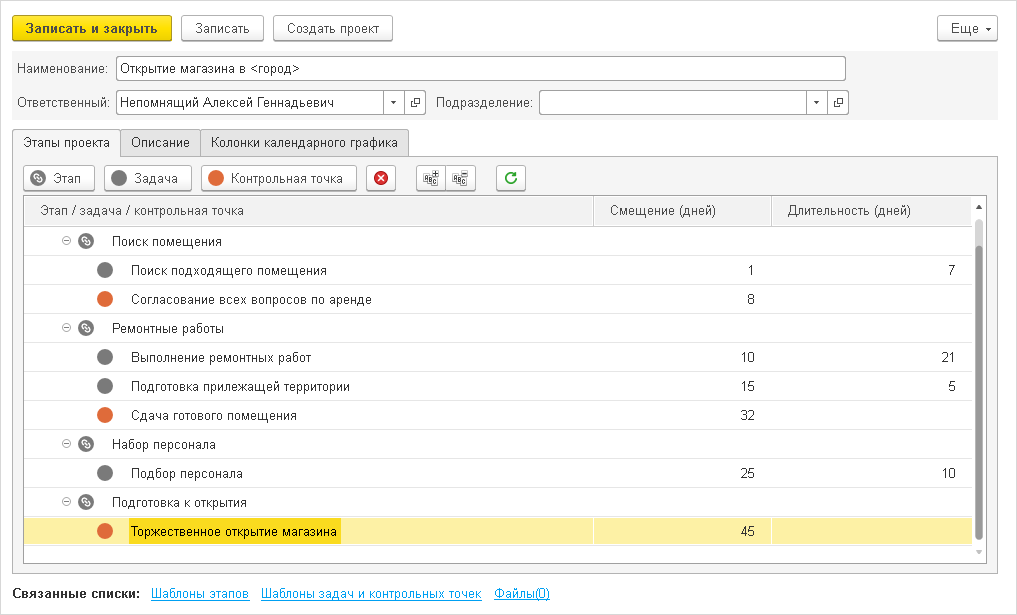Open the Подразделение dropdown list
The width and height of the screenshot is (1017, 615).
[817, 103]
